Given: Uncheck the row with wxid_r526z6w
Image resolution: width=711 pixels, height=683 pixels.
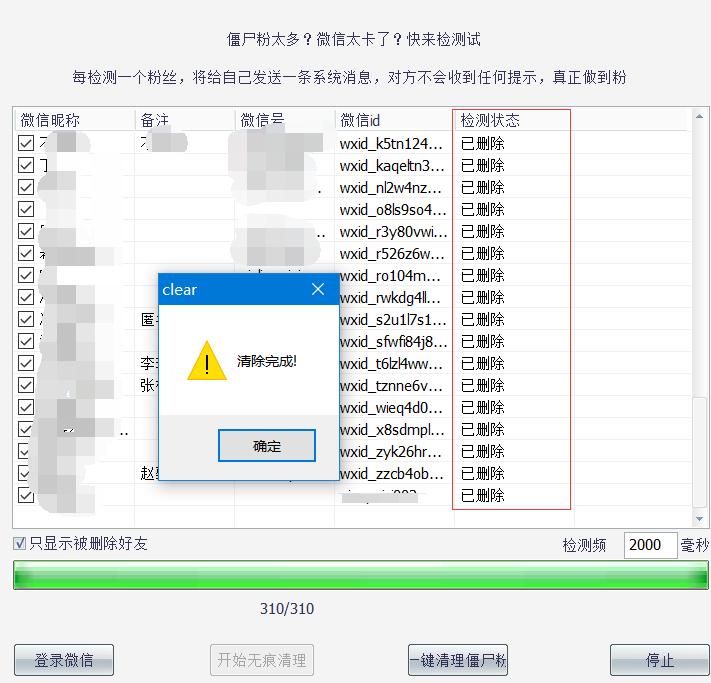Looking at the screenshot, I should [x=26, y=253].
